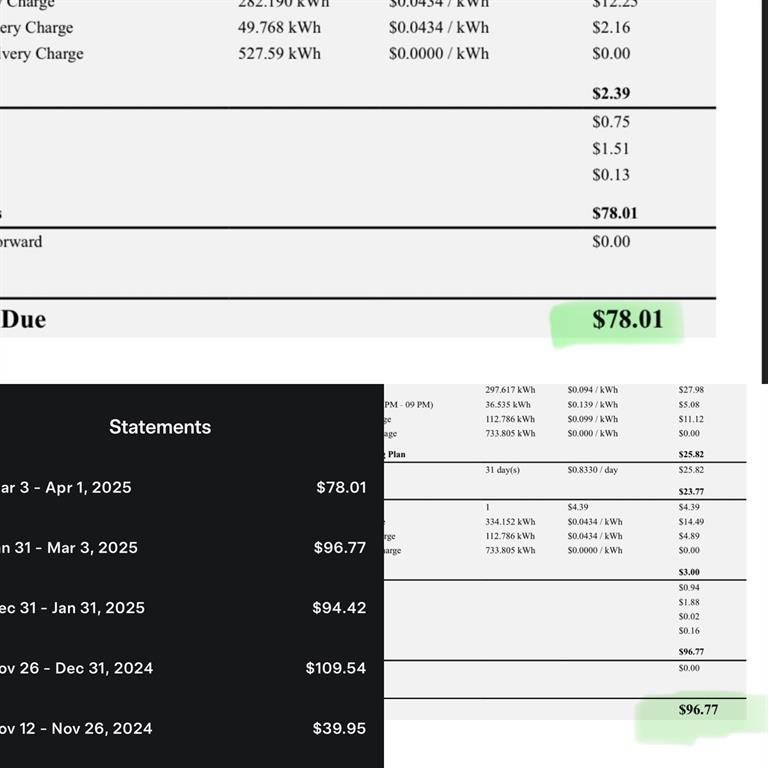Select the $109.54 statement amount
768x768 pixels.
pyautogui.click(x=336, y=668)
